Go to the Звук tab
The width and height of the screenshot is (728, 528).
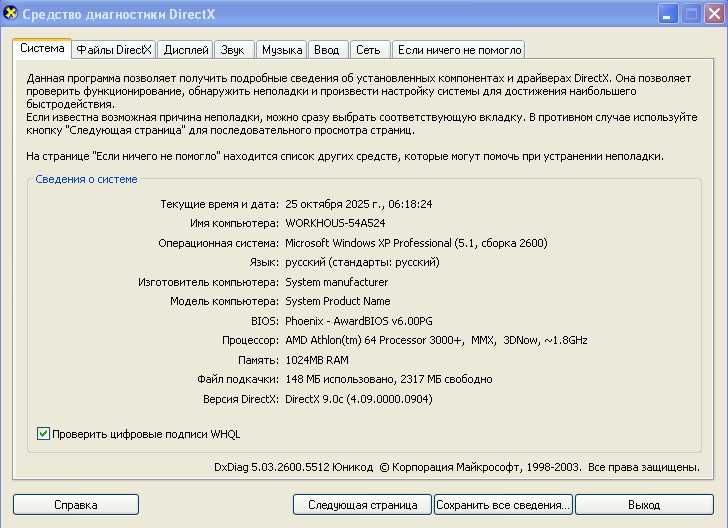(232, 50)
